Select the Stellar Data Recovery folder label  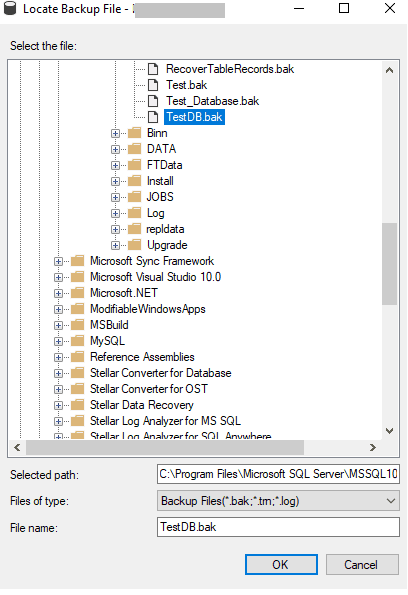[142, 405]
